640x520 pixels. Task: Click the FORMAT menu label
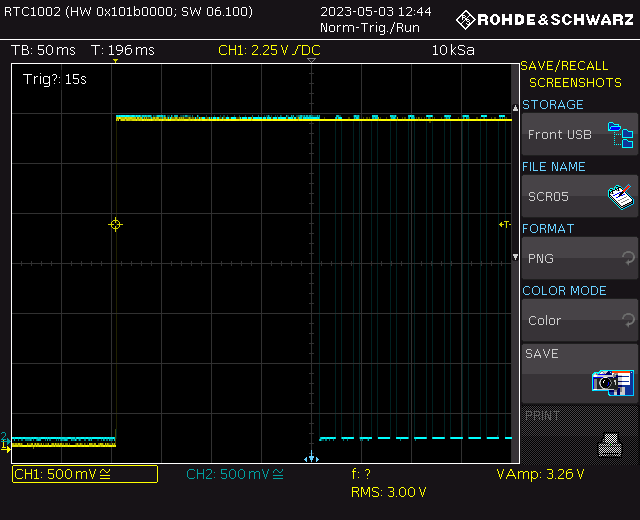tap(548, 229)
